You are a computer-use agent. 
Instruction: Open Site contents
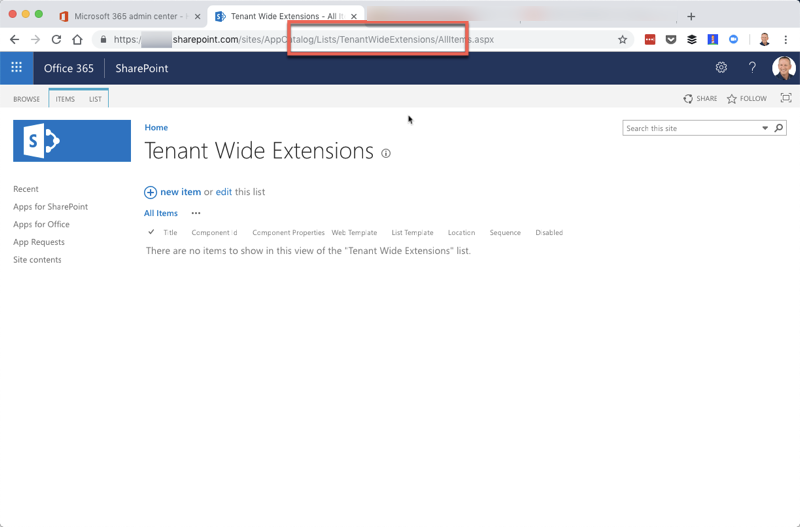click(37, 260)
